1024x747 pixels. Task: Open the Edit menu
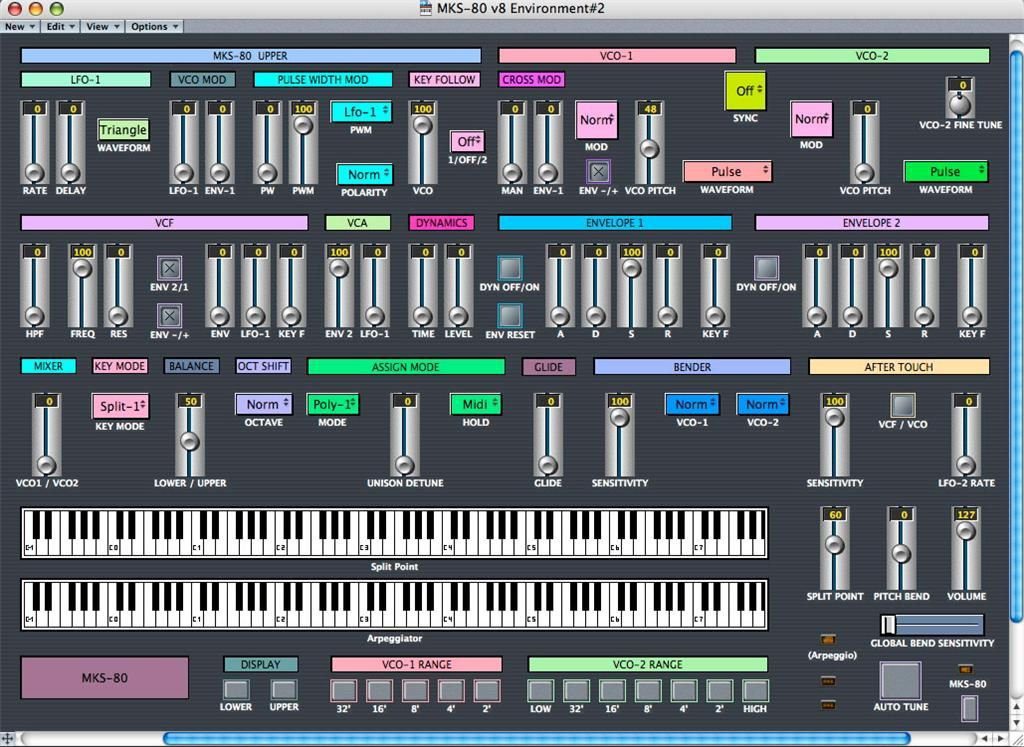[x=60, y=26]
